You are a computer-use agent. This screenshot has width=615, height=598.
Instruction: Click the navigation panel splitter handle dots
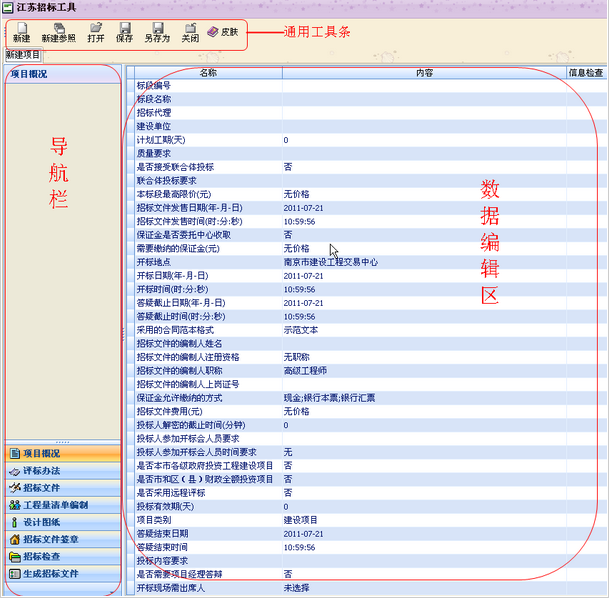63,442
